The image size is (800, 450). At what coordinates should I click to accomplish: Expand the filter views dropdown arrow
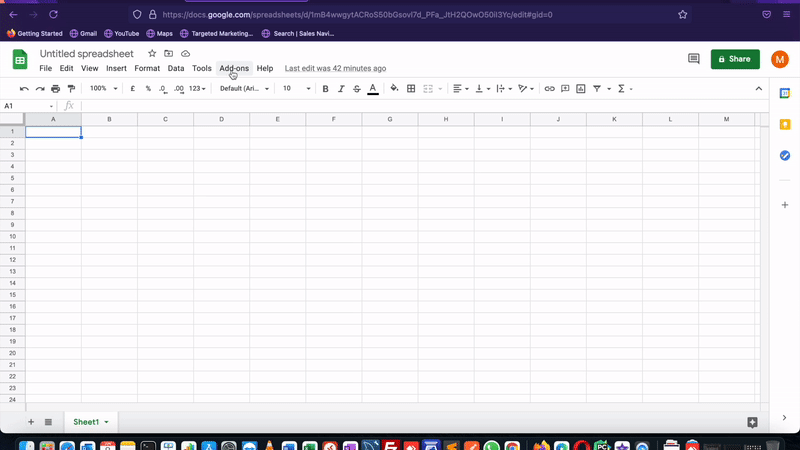pyautogui.click(x=609, y=89)
